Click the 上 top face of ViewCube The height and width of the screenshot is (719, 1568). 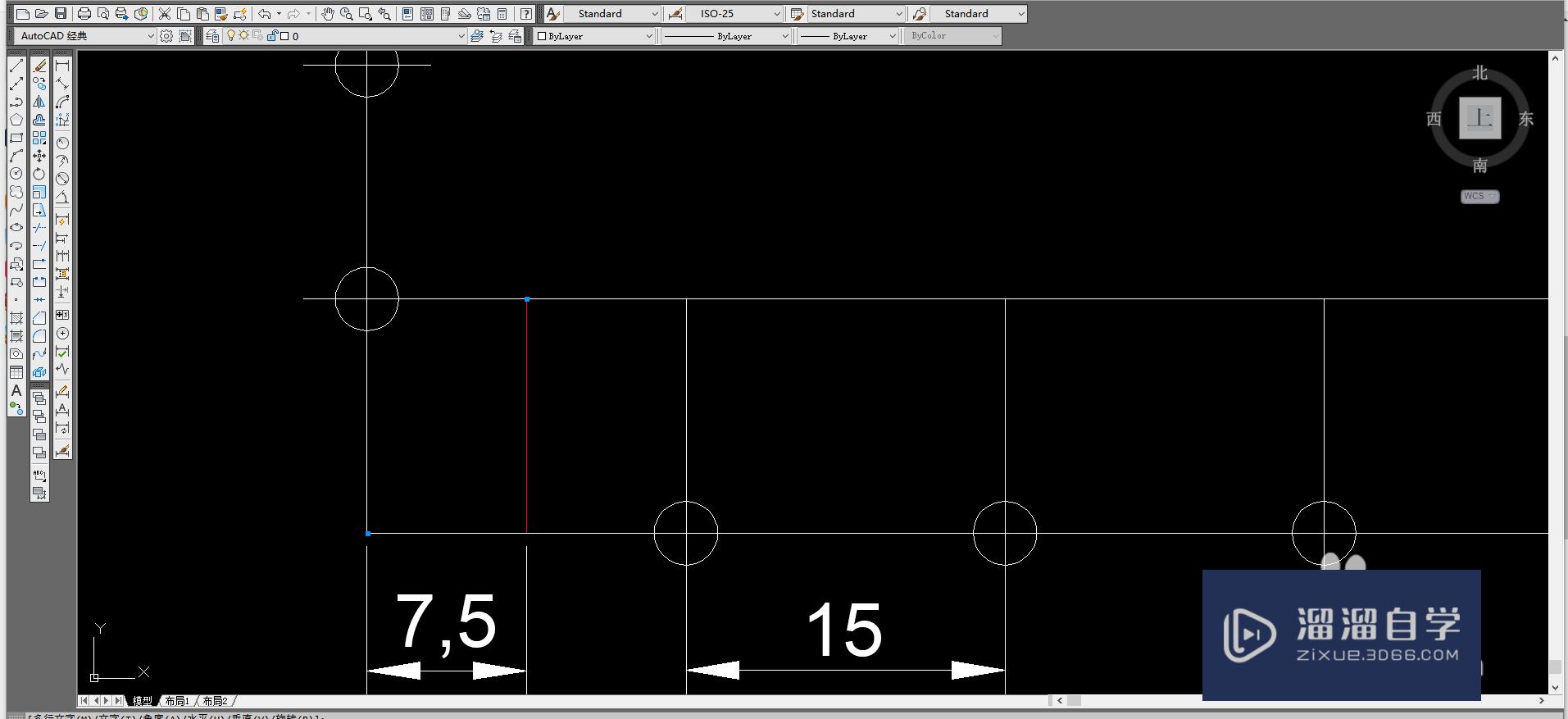(1479, 118)
